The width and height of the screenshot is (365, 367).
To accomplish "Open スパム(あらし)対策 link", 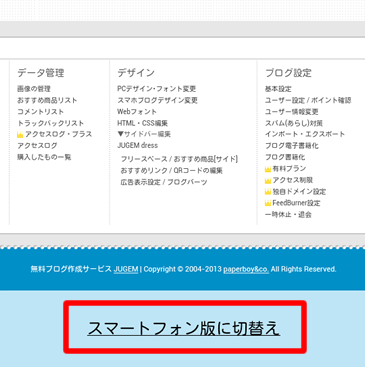I will [x=294, y=123].
